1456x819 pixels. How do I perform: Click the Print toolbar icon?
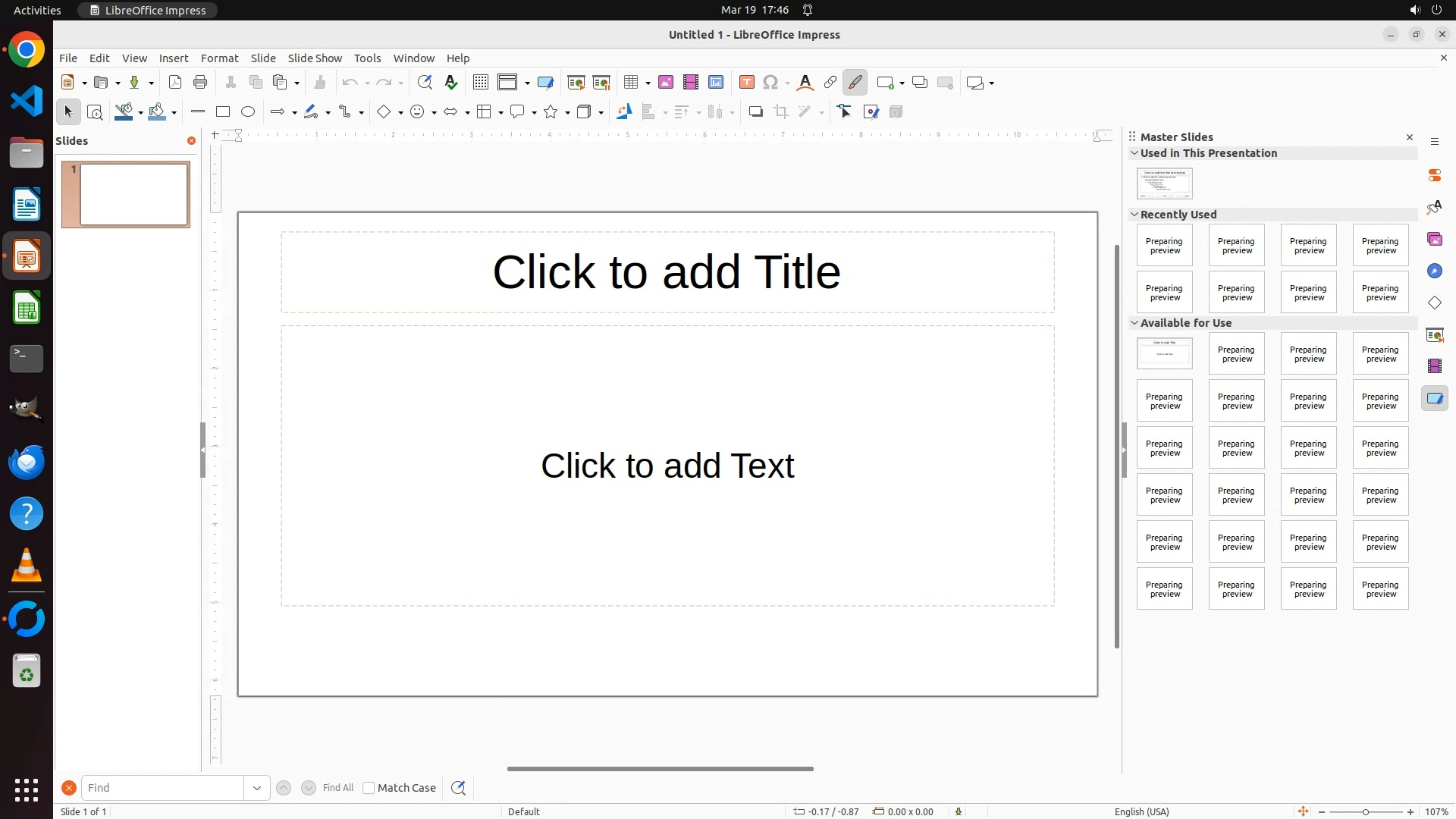200,83
